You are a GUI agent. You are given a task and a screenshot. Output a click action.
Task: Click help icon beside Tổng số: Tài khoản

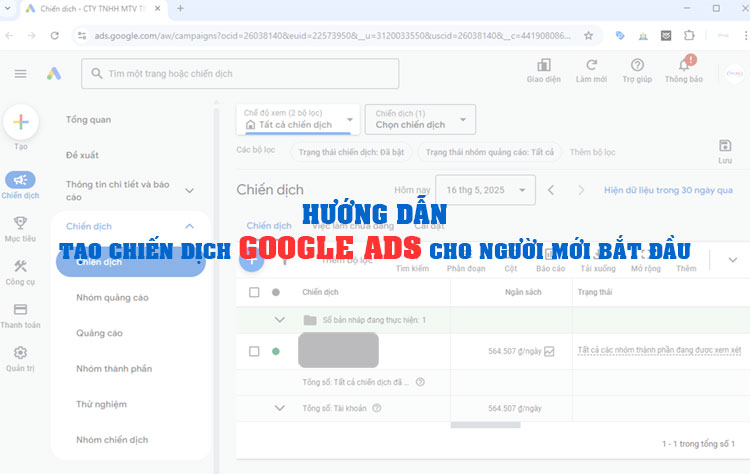pos(376,408)
